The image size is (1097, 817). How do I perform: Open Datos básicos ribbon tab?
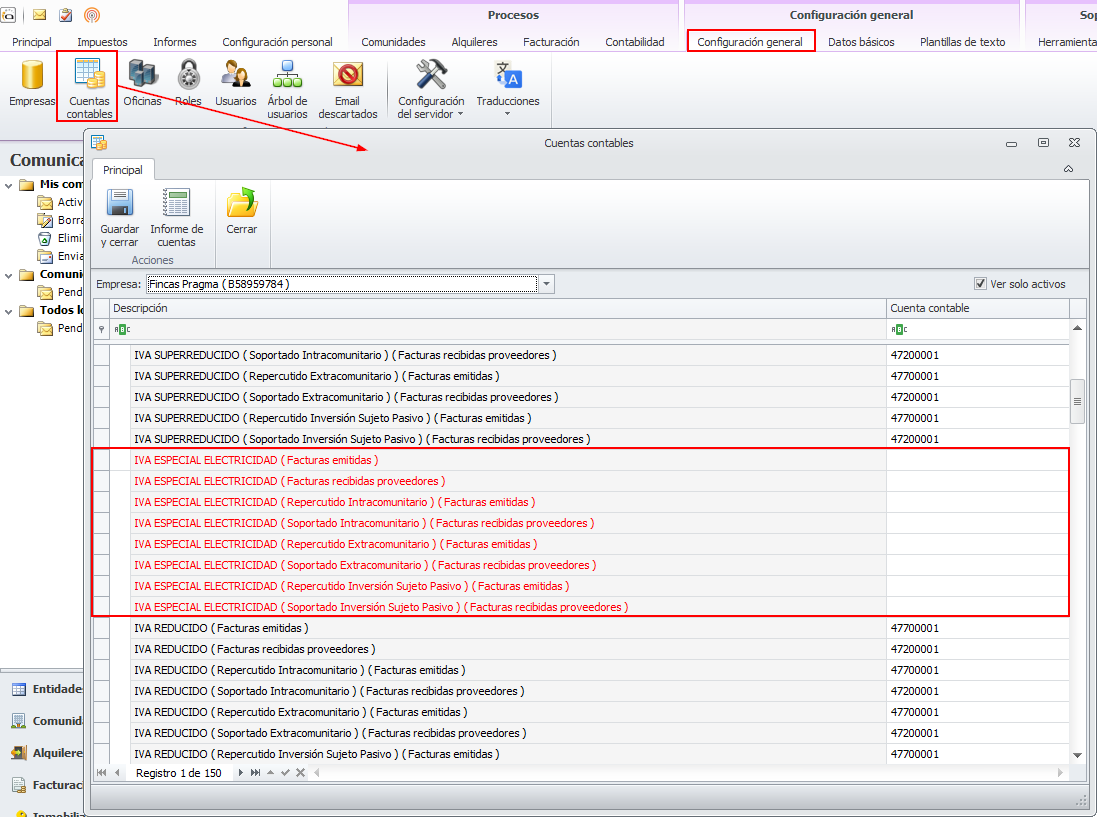tap(861, 42)
